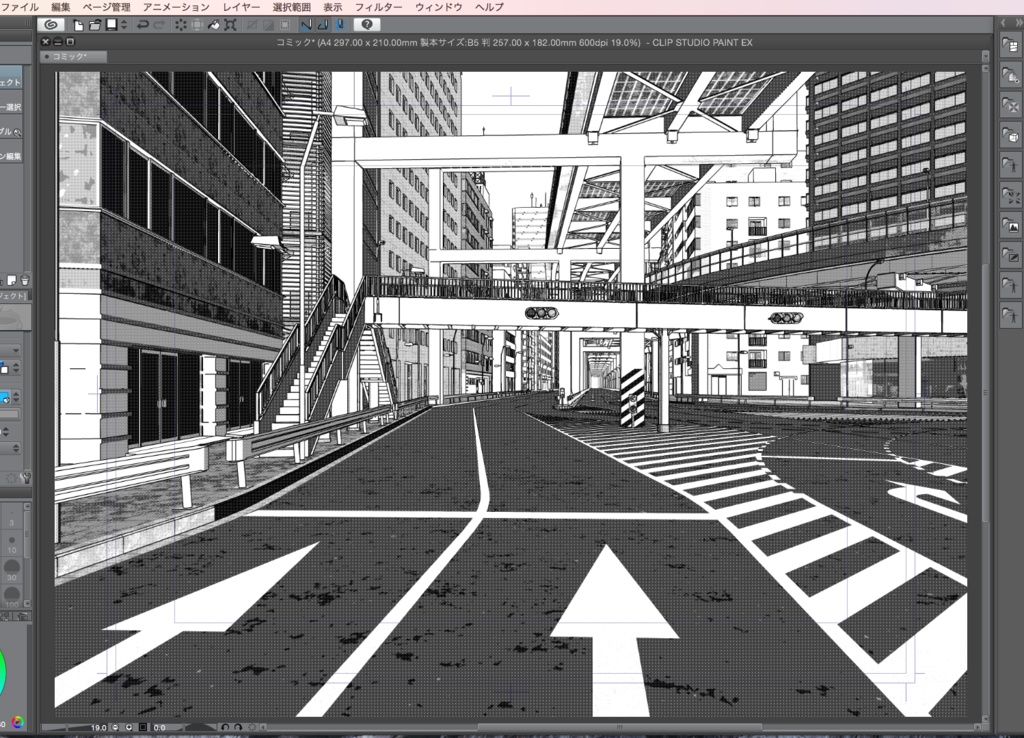Open a file using the Open folder icon
The width and height of the screenshot is (1024, 738).
click(x=96, y=25)
